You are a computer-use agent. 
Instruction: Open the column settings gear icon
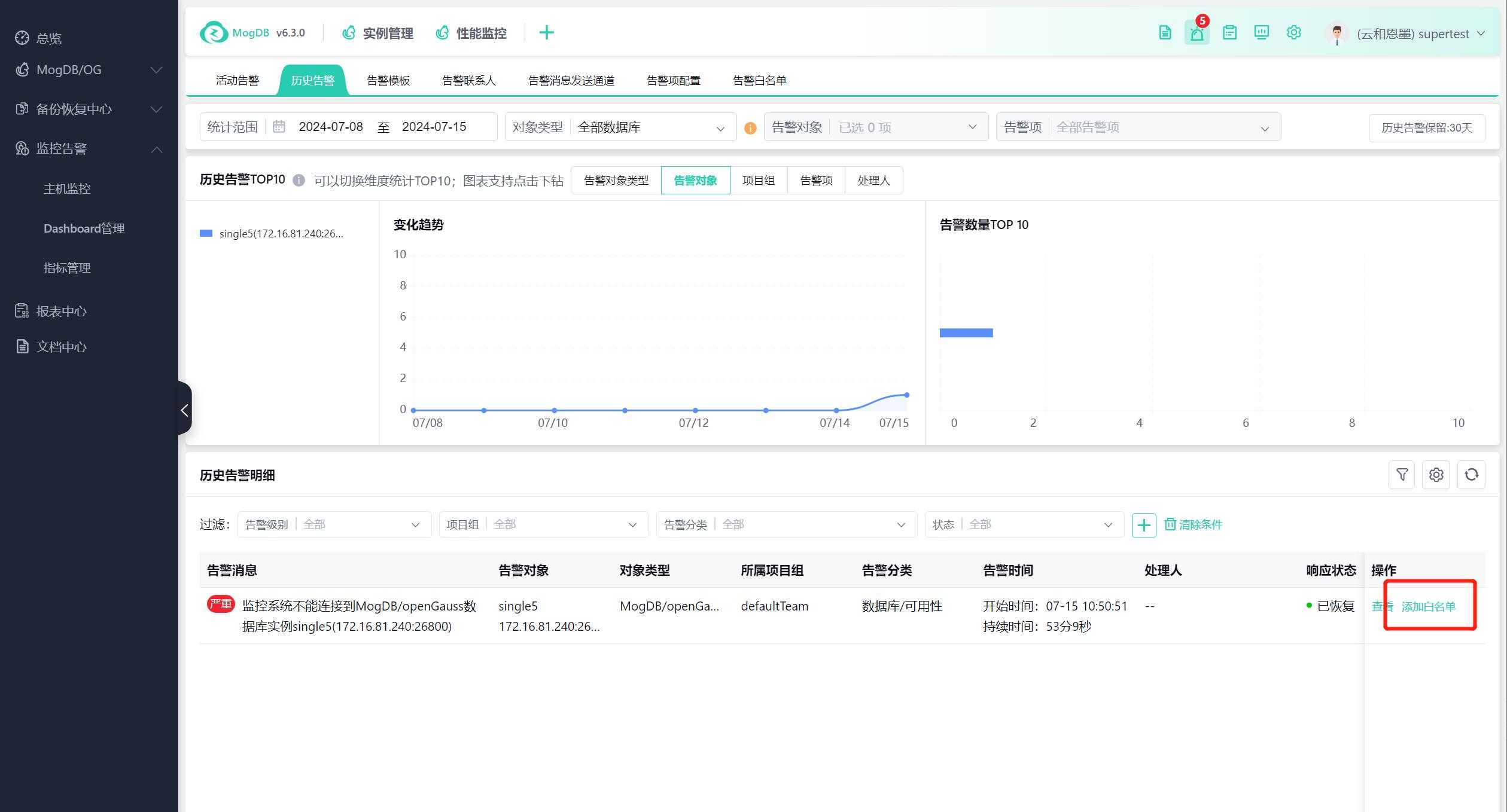coord(1436,475)
